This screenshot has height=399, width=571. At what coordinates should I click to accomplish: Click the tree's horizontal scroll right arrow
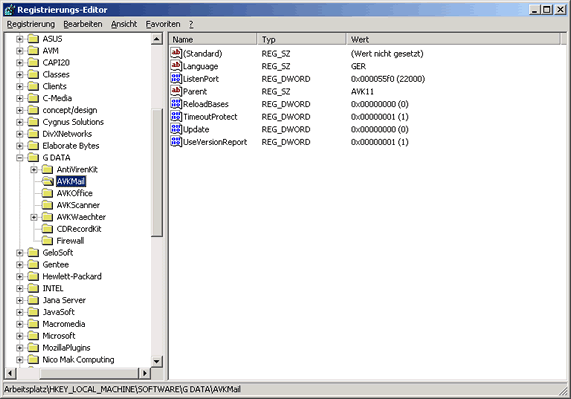click(145, 373)
